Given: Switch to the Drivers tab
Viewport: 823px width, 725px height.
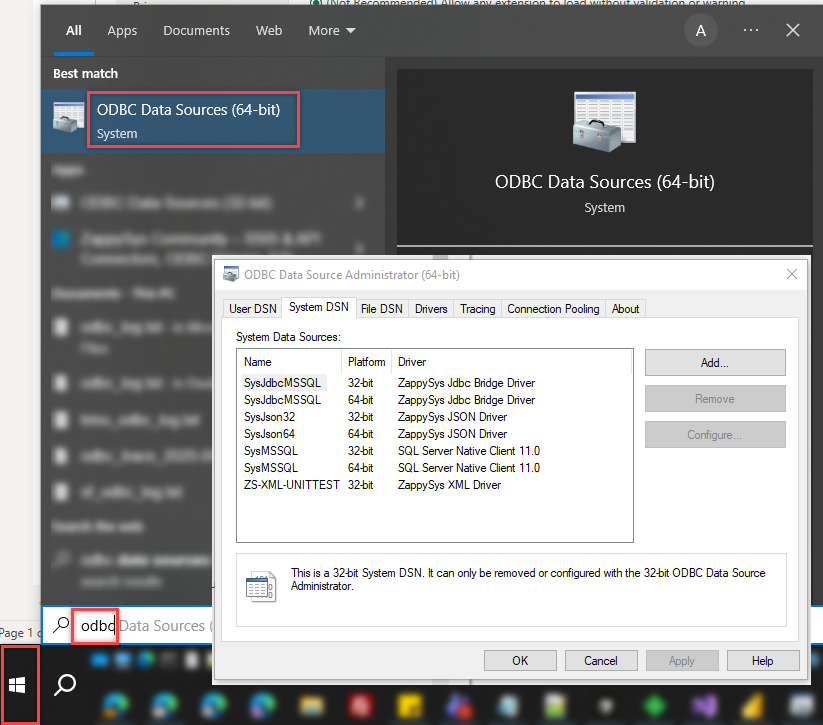Looking at the screenshot, I should click(430, 308).
